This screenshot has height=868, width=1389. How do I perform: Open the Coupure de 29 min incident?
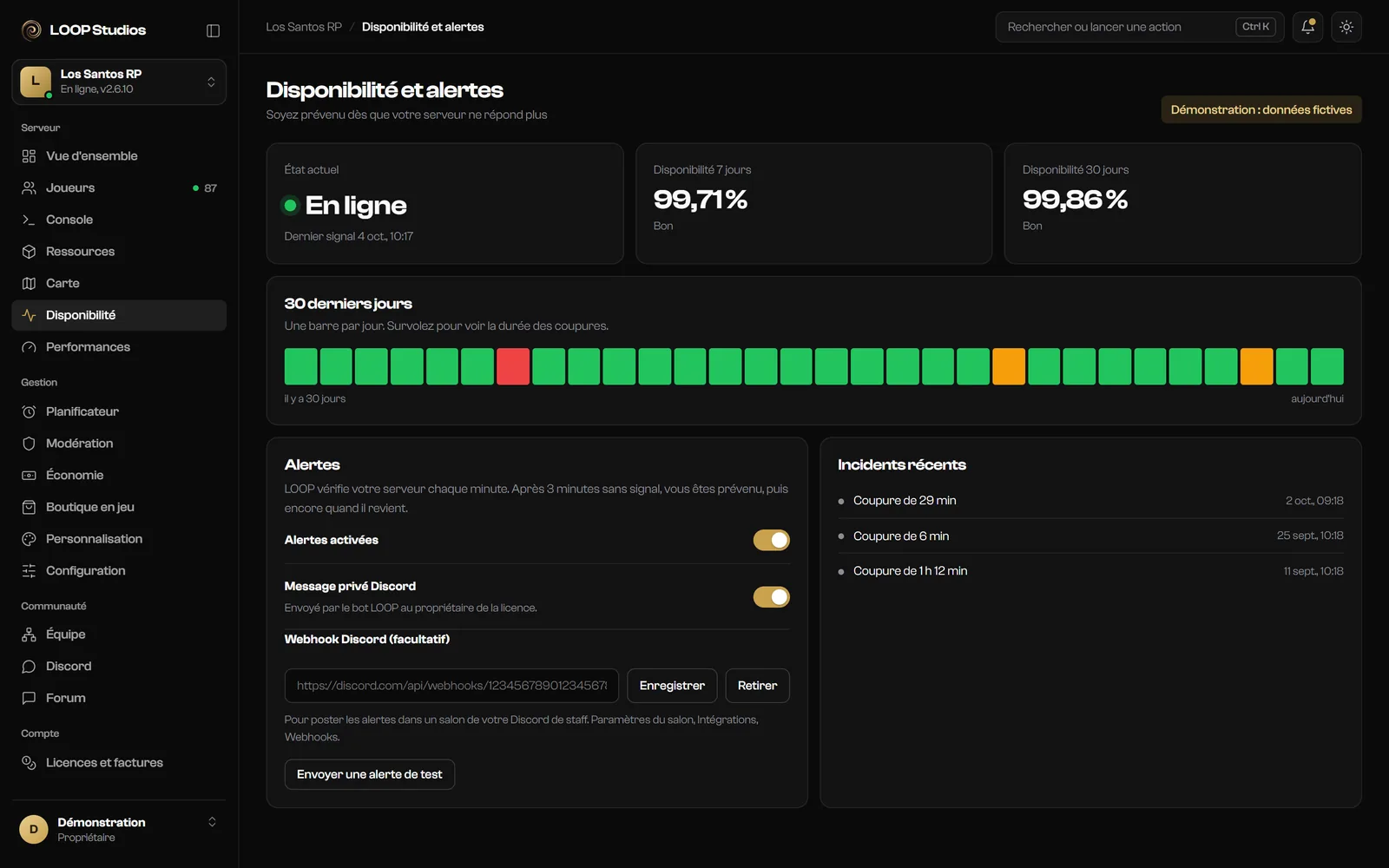[1090, 501]
